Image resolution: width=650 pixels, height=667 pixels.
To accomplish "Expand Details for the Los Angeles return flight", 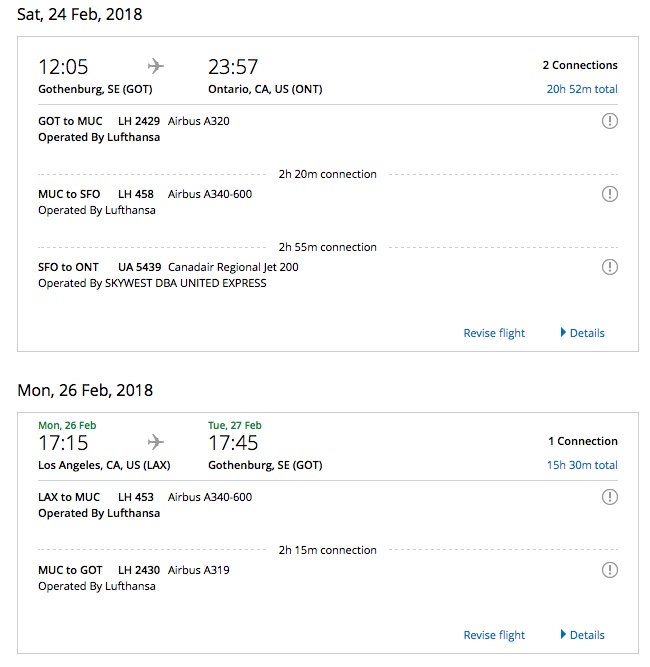I will pos(582,634).
